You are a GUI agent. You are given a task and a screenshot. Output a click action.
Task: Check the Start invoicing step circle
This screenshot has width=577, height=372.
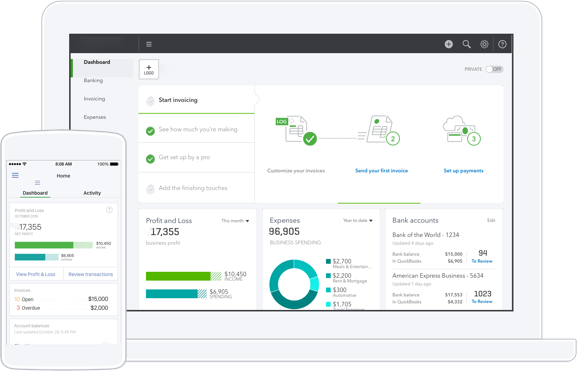(150, 100)
